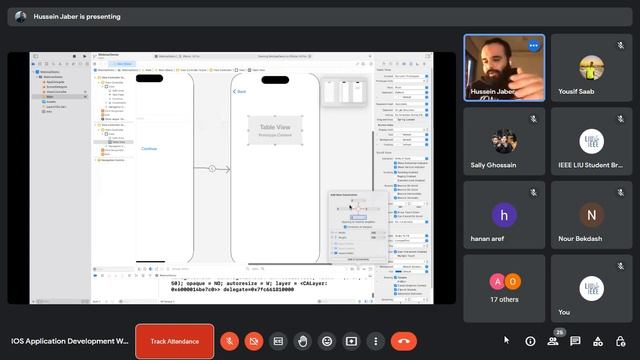Image resolution: width=640 pixels, height=360 pixels.
Task: Select Main storyboard editor tab in Xcode
Action: [x=122, y=64]
